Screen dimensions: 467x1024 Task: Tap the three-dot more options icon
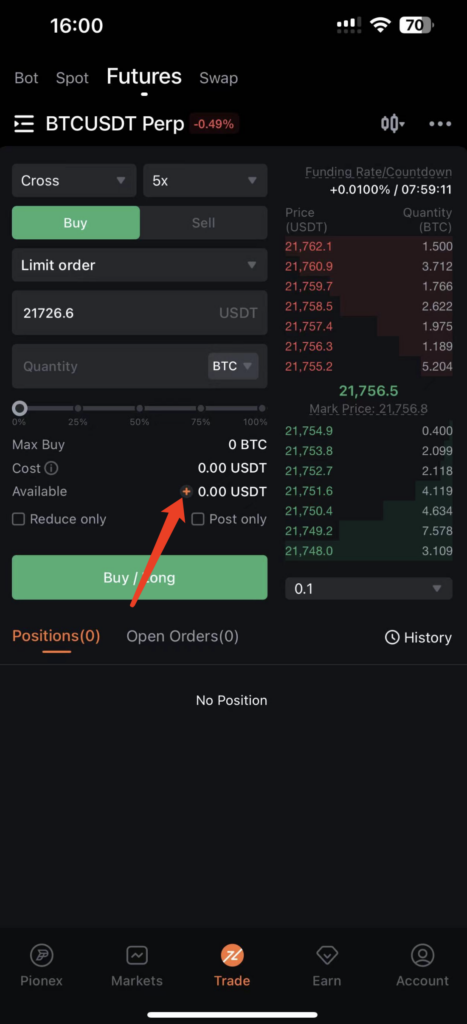click(440, 124)
